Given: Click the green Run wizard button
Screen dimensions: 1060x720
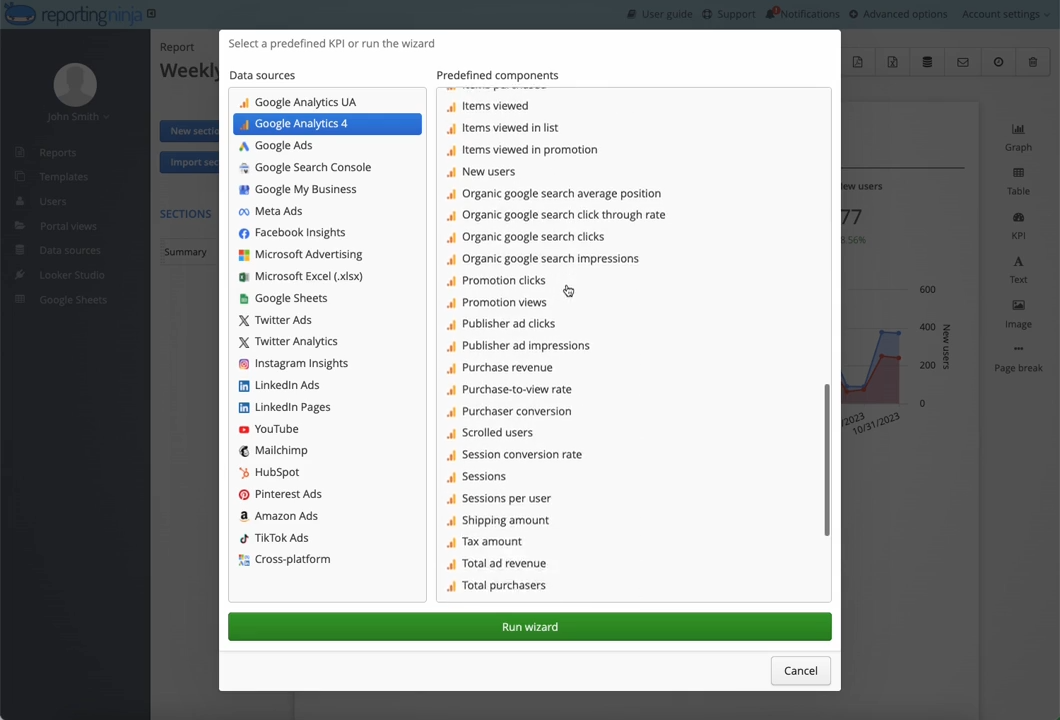Looking at the screenshot, I should tap(529, 627).
